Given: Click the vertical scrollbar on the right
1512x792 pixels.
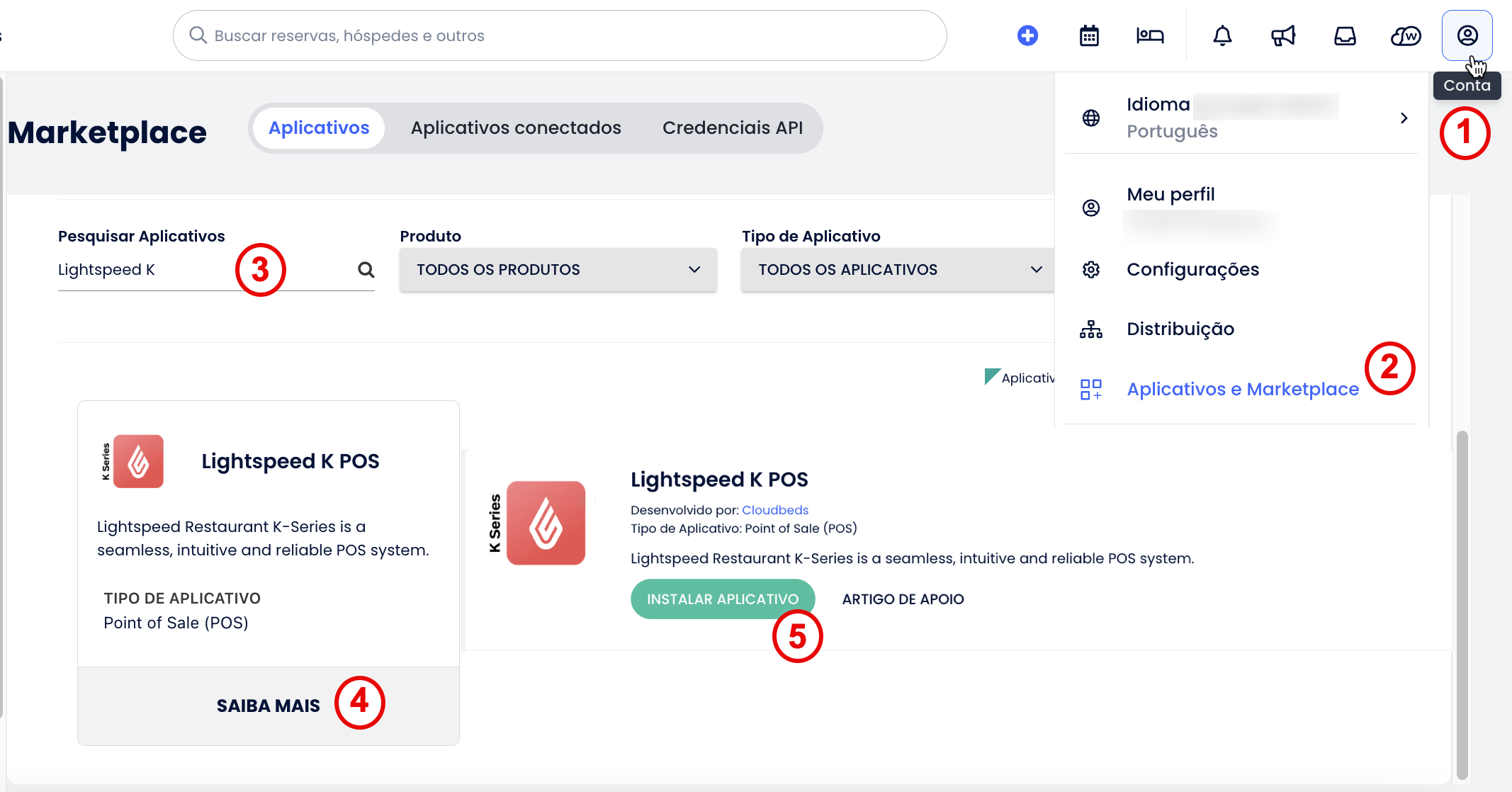Looking at the screenshot, I should (x=1462, y=605).
